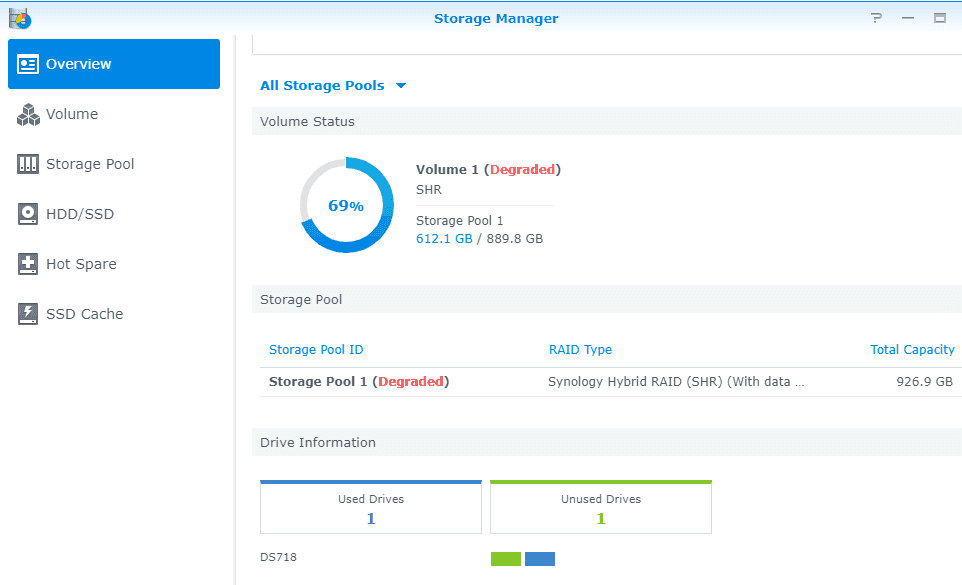Click the blue used drive slot
Image resolution: width=962 pixels, height=585 pixels.
click(x=540, y=559)
